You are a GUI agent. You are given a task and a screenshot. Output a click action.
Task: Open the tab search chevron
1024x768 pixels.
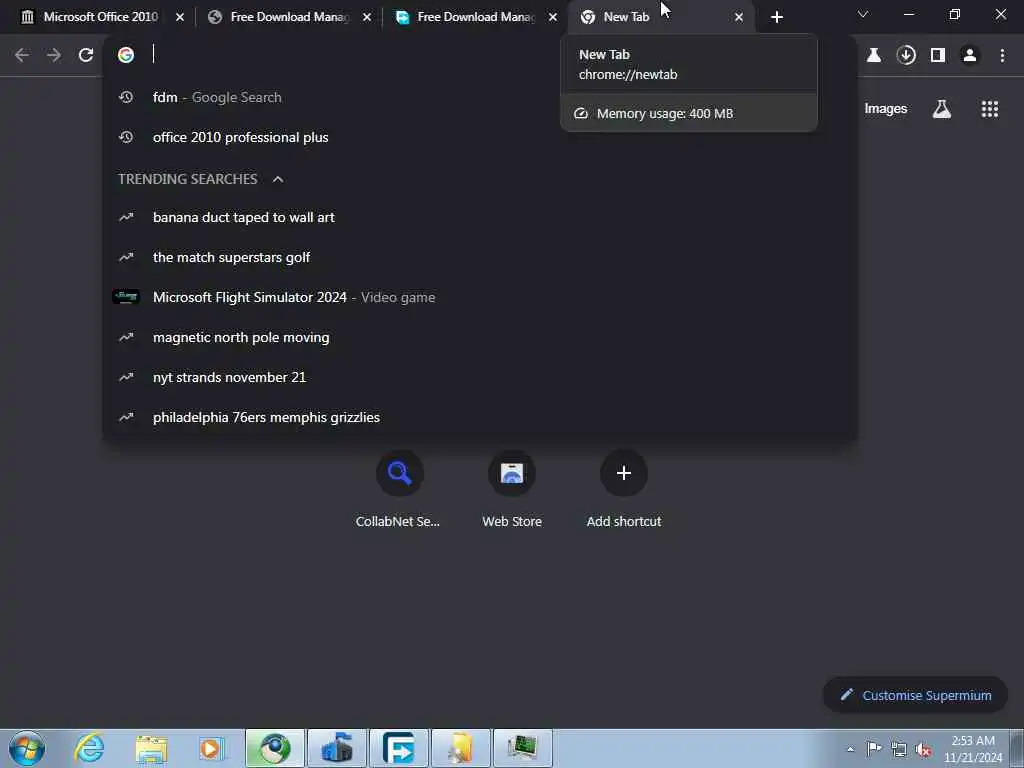[863, 14]
